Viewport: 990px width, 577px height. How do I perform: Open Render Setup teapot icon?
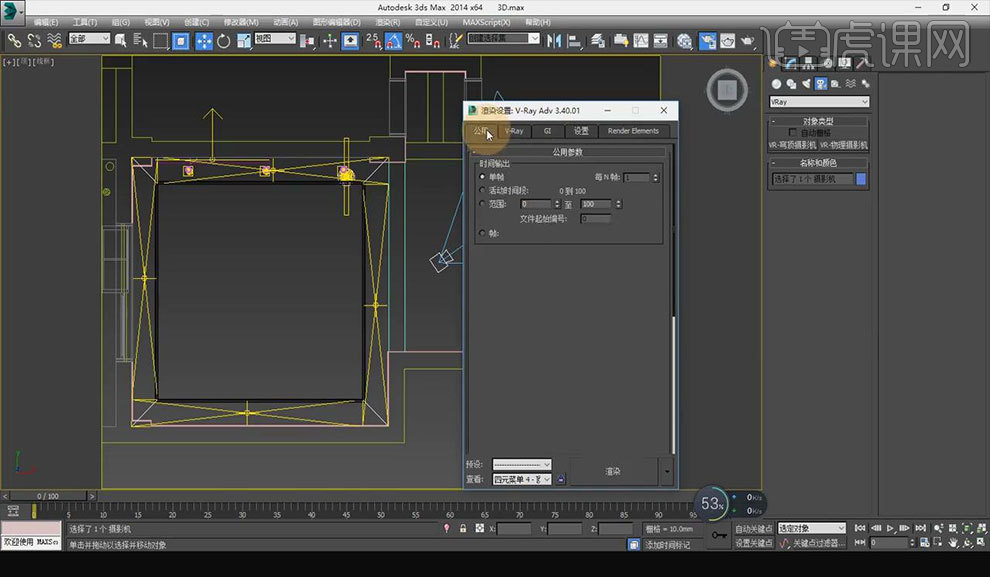(707, 41)
